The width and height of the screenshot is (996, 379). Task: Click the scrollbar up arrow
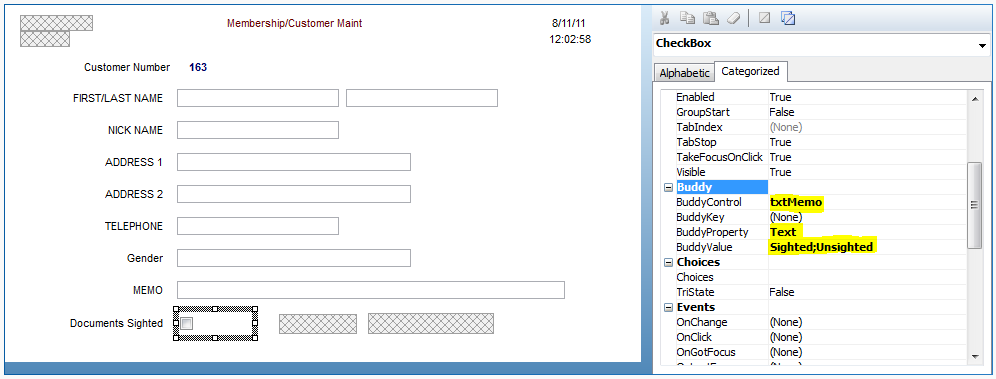(x=974, y=98)
